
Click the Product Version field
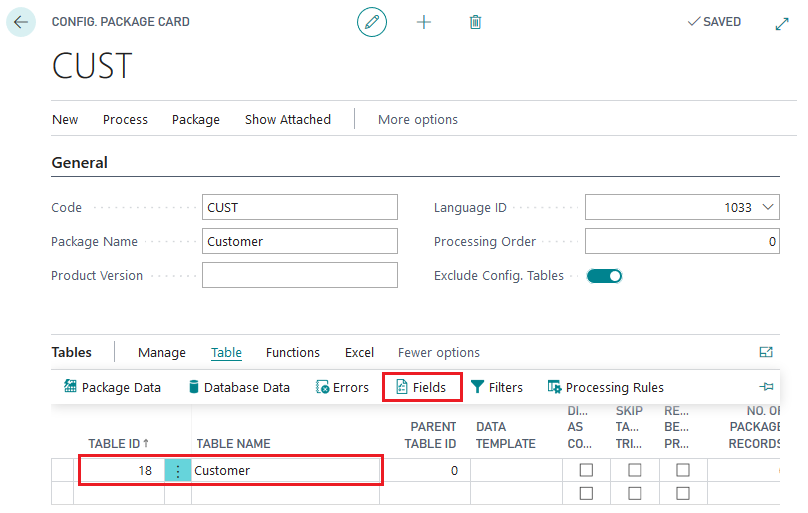[300, 275]
